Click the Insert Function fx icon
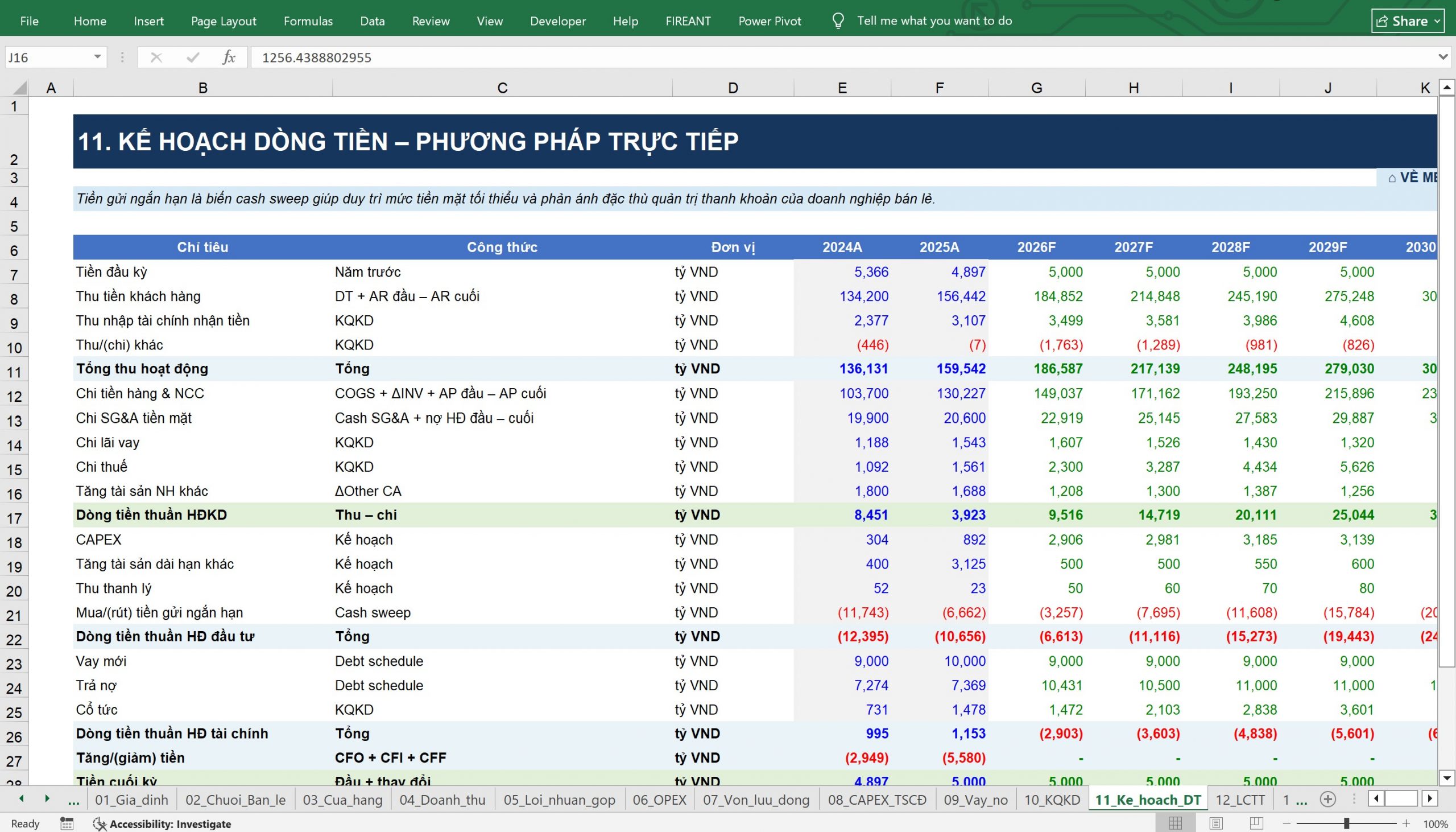Screen dimensions: 1456x832 tap(229, 57)
